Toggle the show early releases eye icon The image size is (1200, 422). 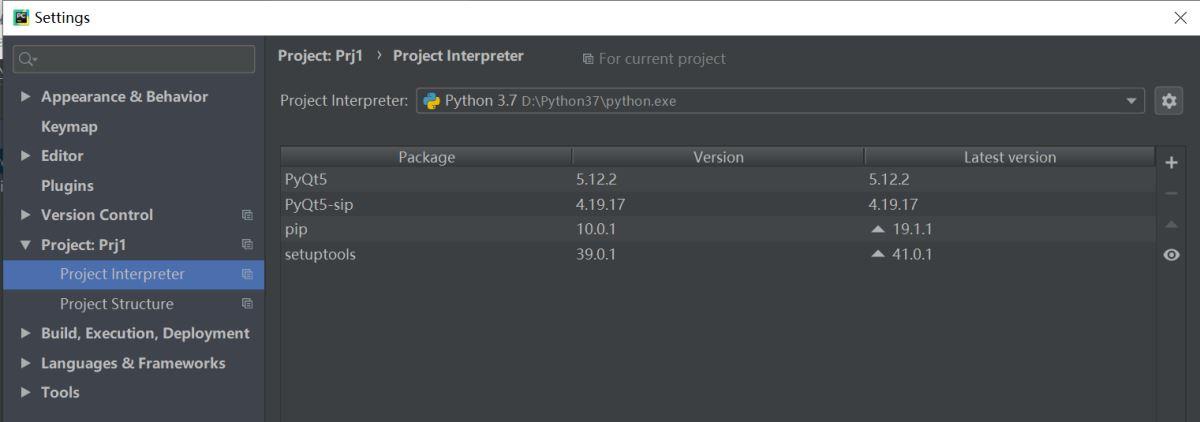click(1171, 255)
